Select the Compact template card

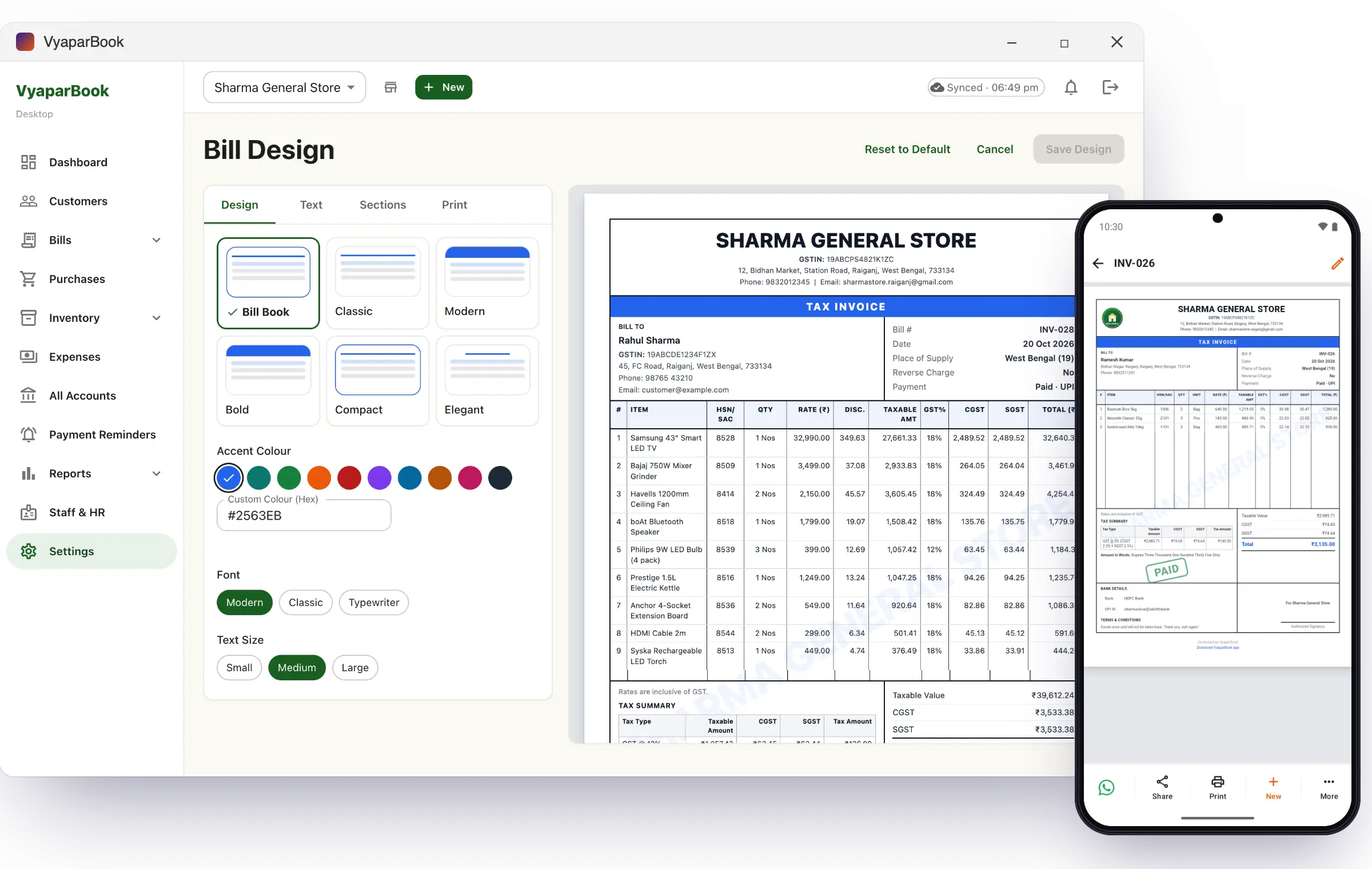click(x=378, y=381)
